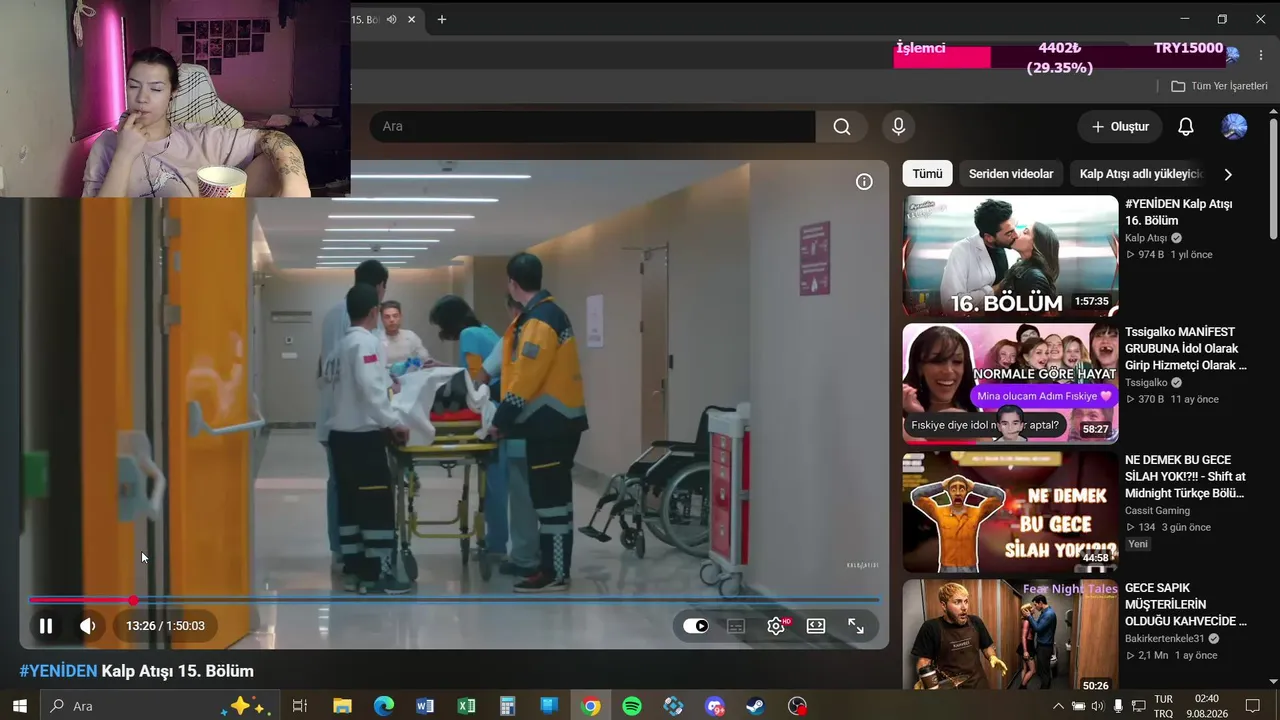Open the Chrome three-dot menu
1280x720 pixels.
pos(1261,55)
